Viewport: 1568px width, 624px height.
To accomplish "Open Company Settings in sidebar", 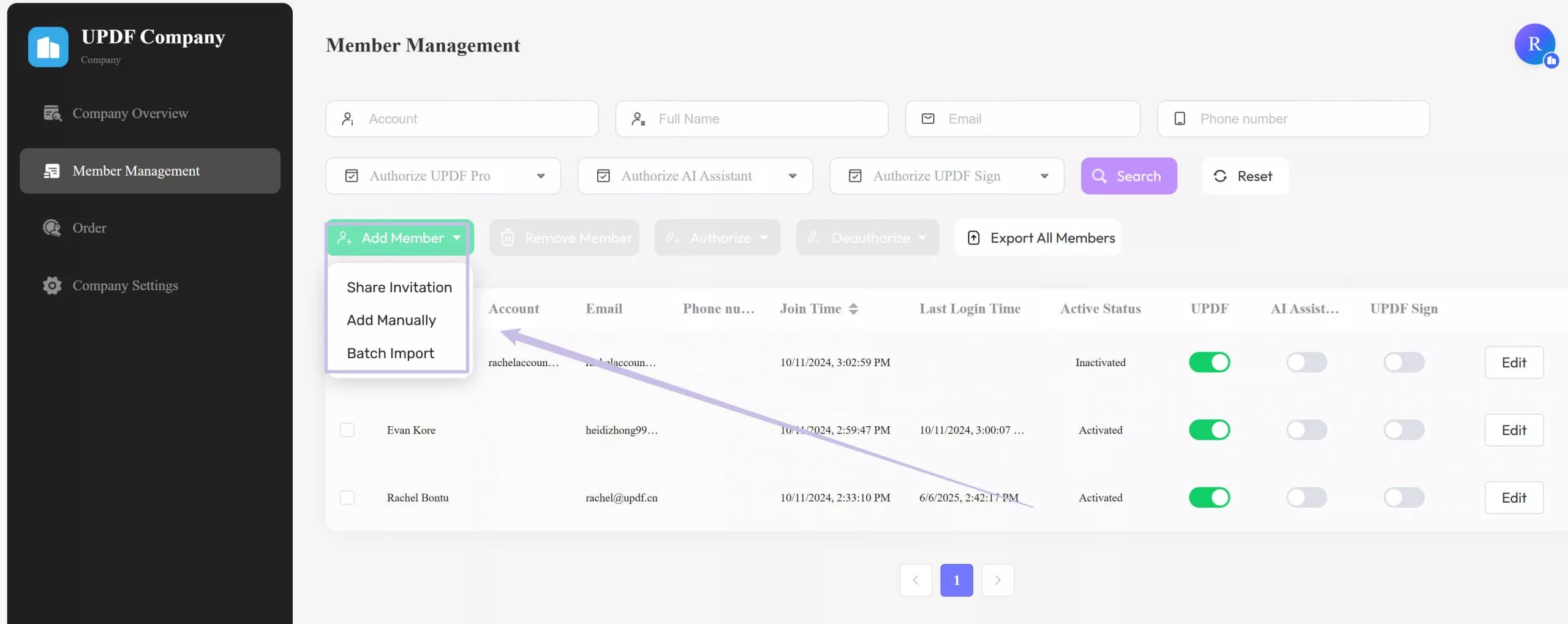I will pyautogui.click(x=150, y=285).
